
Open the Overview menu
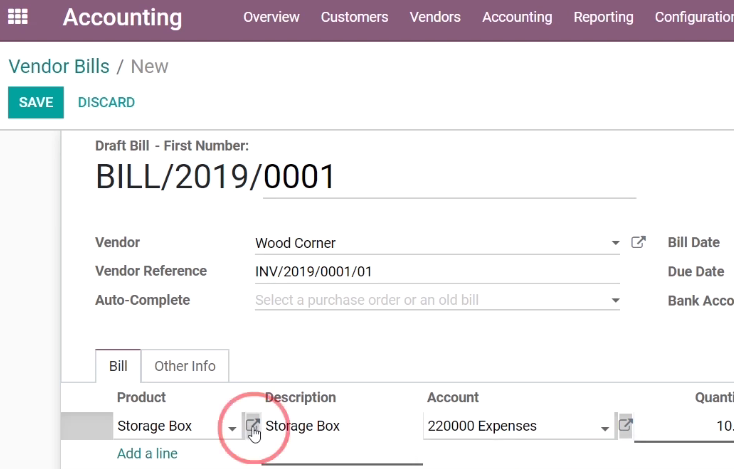point(271,17)
